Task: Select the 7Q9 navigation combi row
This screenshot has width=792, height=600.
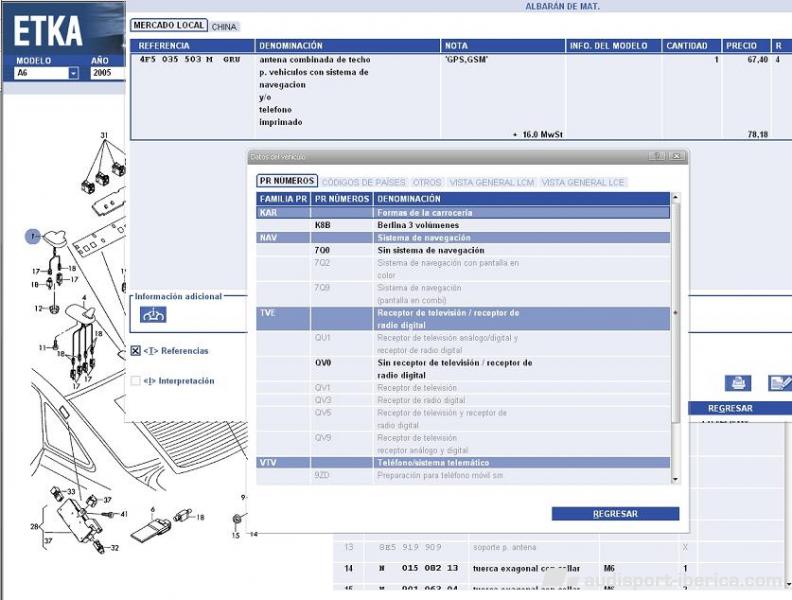Action: click(463, 294)
